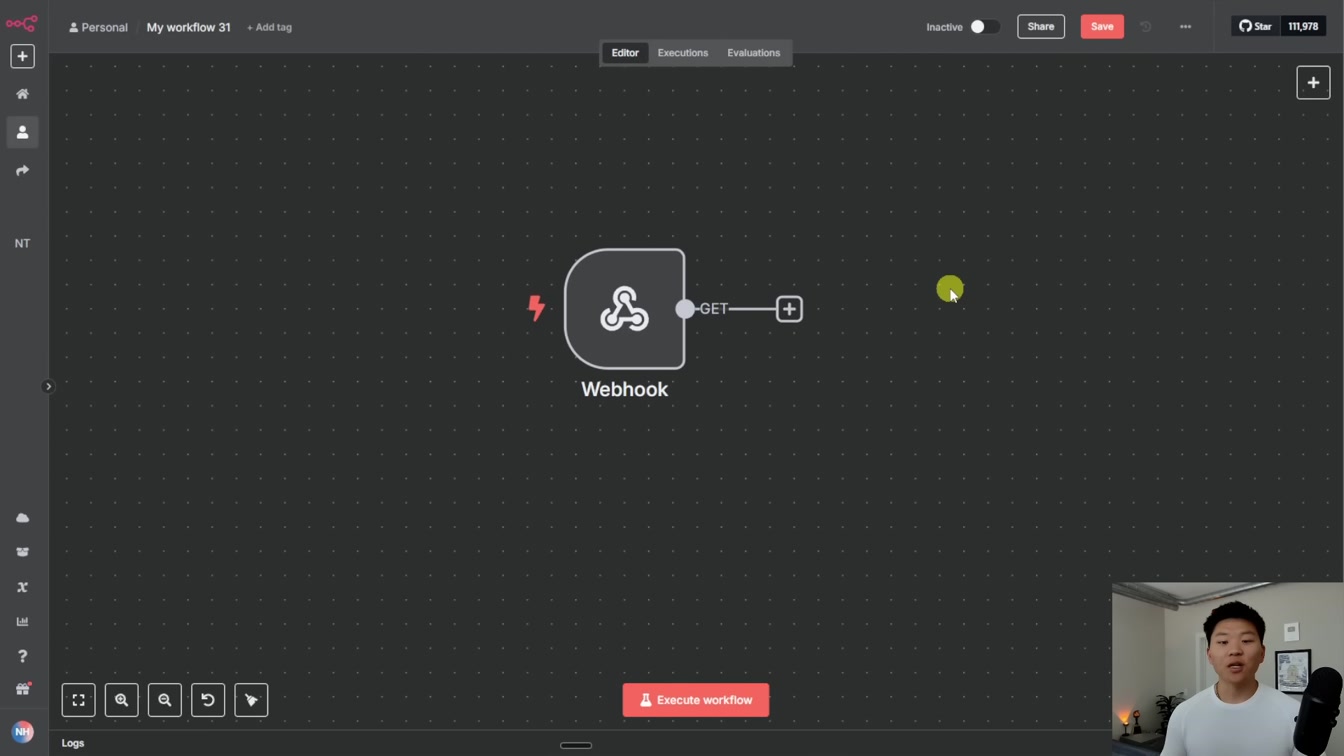Click the Logs panel resize handle
This screenshot has height=756, width=1344.
tap(576, 745)
